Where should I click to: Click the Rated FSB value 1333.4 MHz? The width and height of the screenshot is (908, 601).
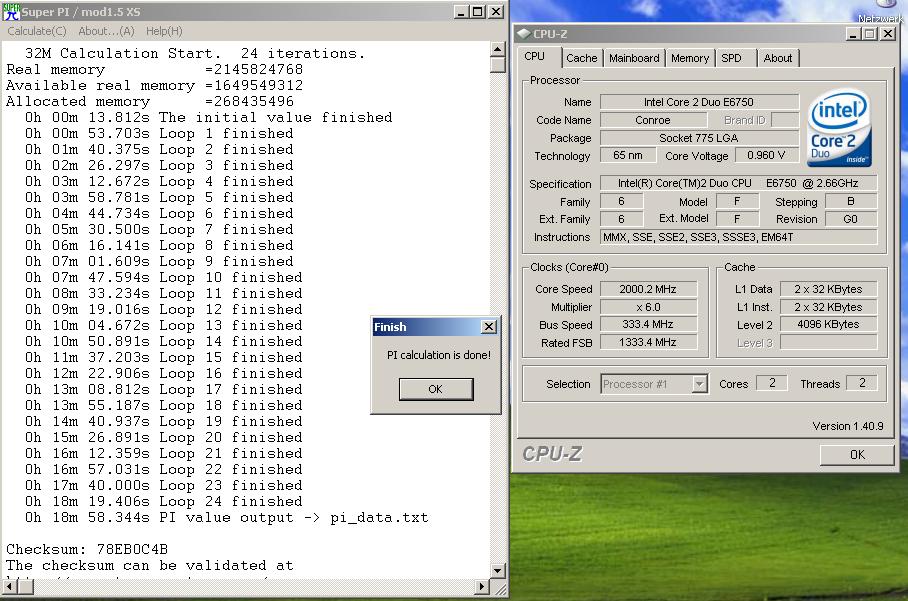[x=648, y=342]
